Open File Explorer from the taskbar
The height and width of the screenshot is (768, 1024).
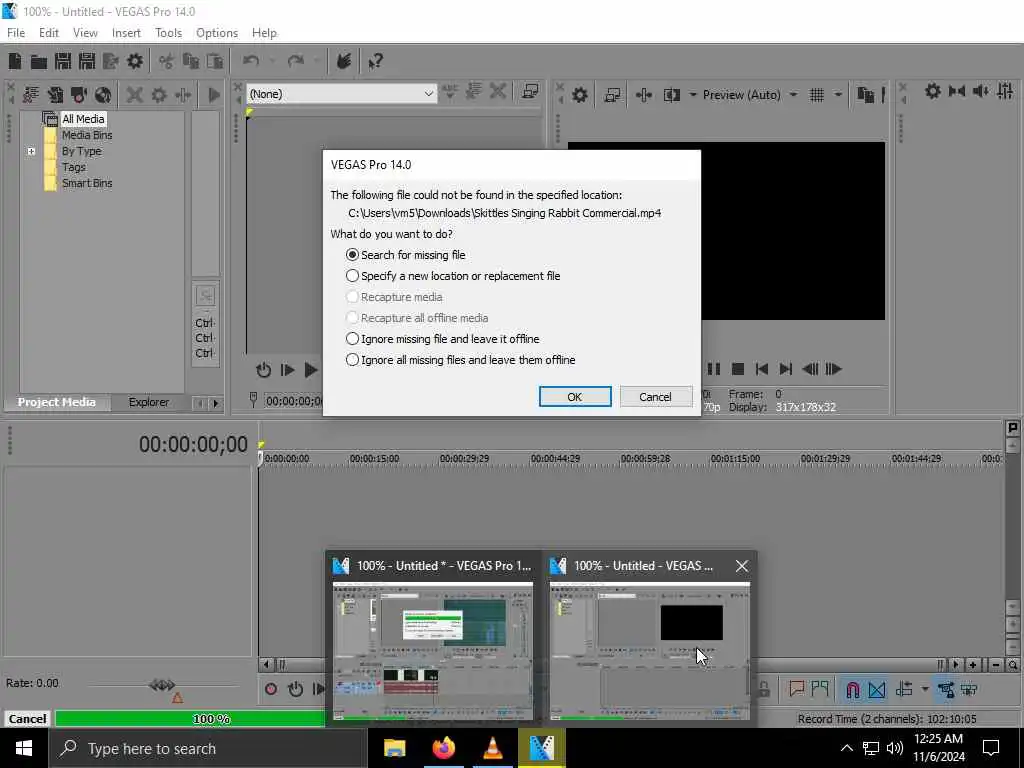[394, 748]
